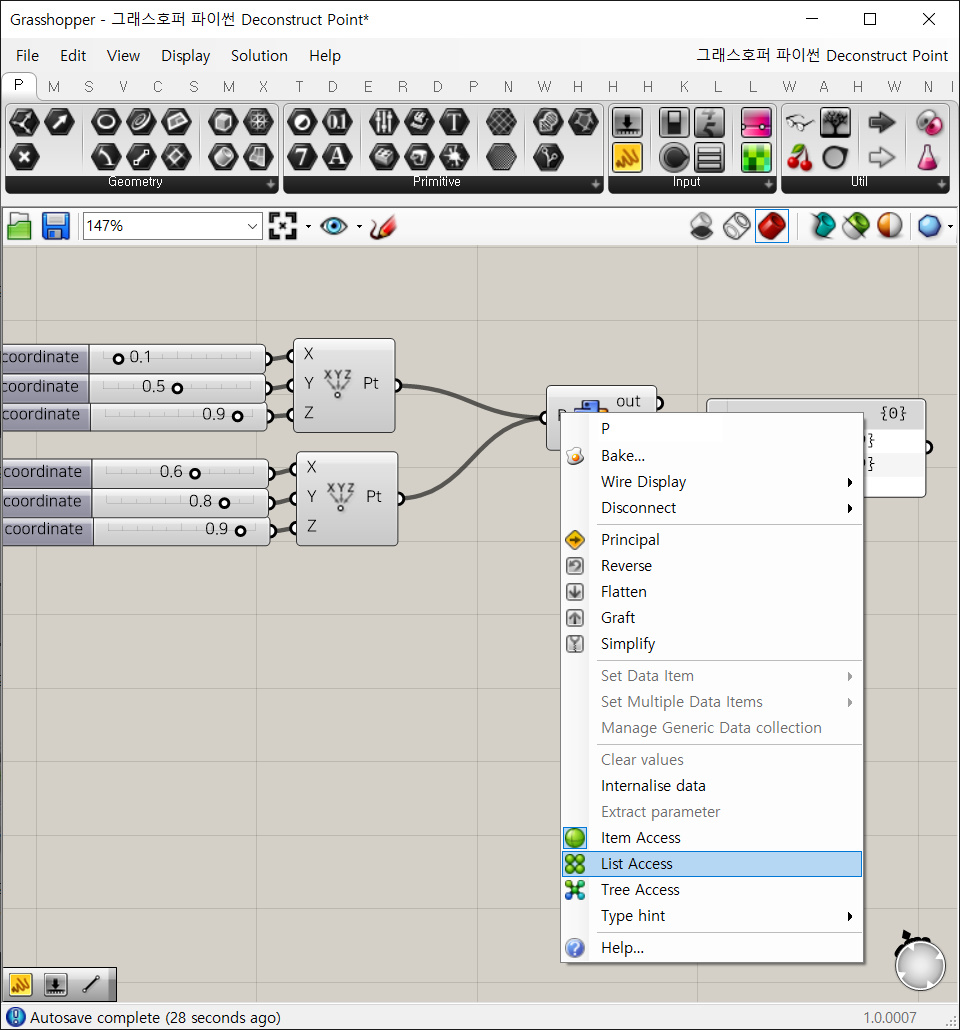This screenshot has width=960, height=1030.
Task: Expand the Input panel plus button
Action: pos(769,185)
